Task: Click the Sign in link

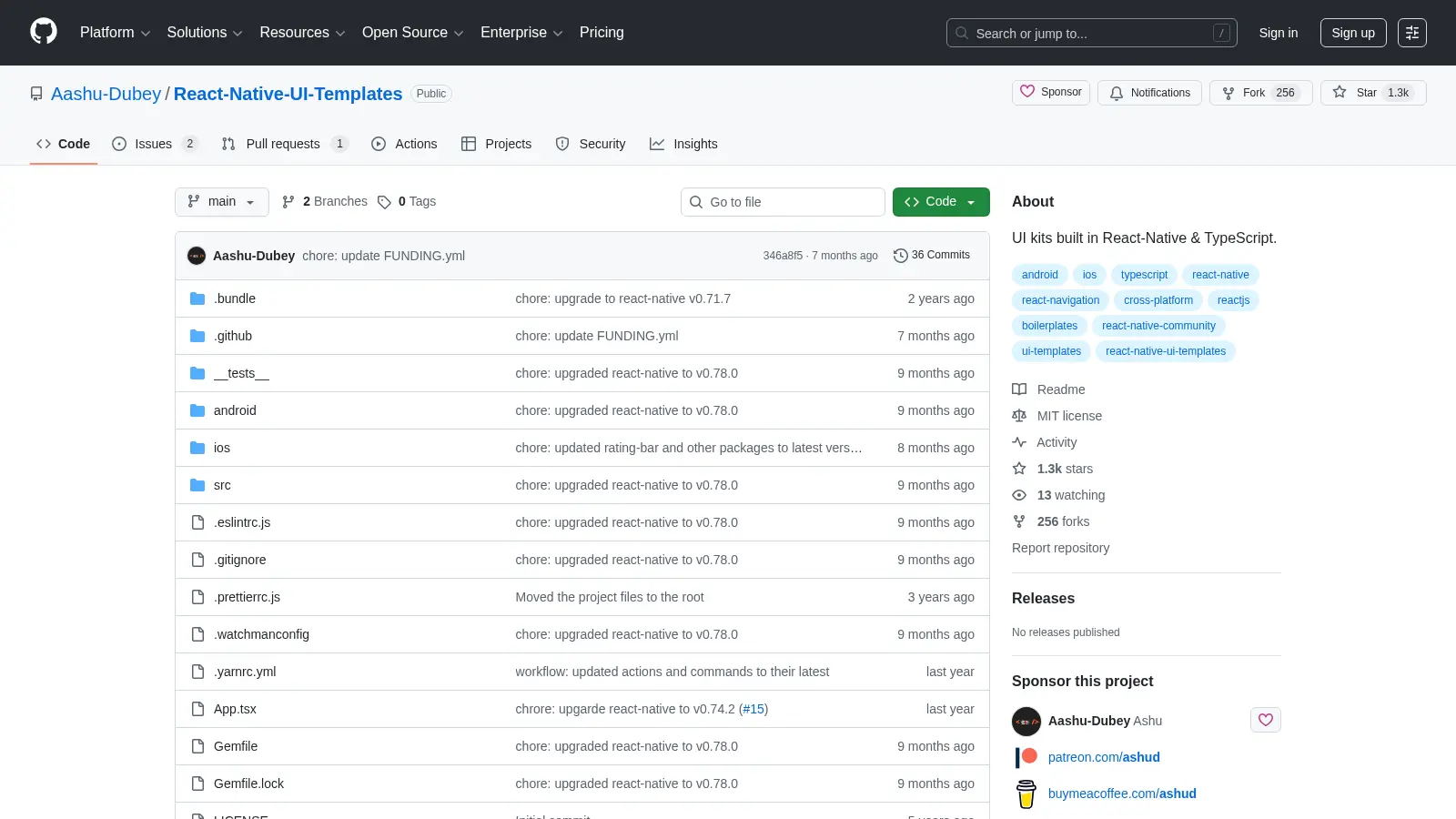Action: coord(1279,33)
